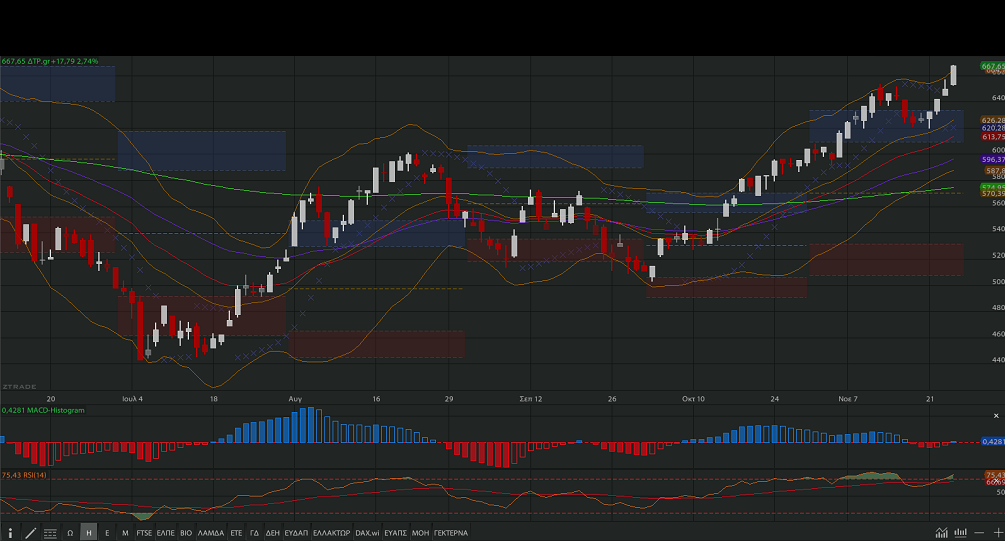Load the ΕΛΛΑΚΤΩΡ symbol chart
The image size is (1005, 541).
pyautogui.click(x=331, y=533)
